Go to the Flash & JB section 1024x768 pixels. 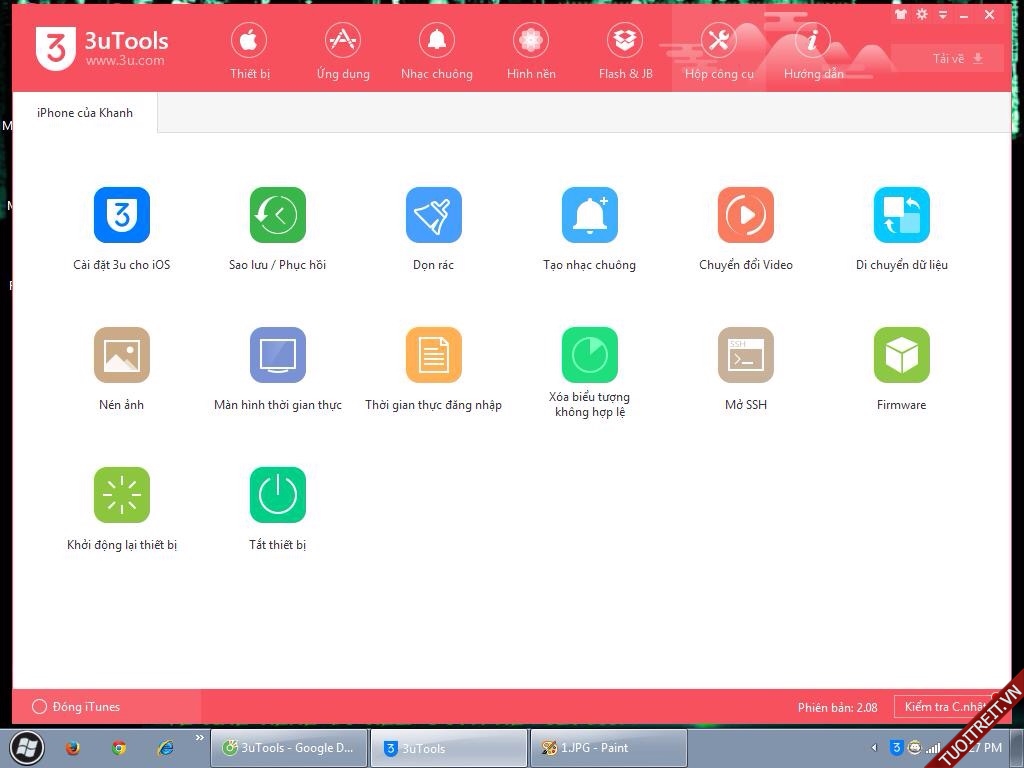point(625,52)
